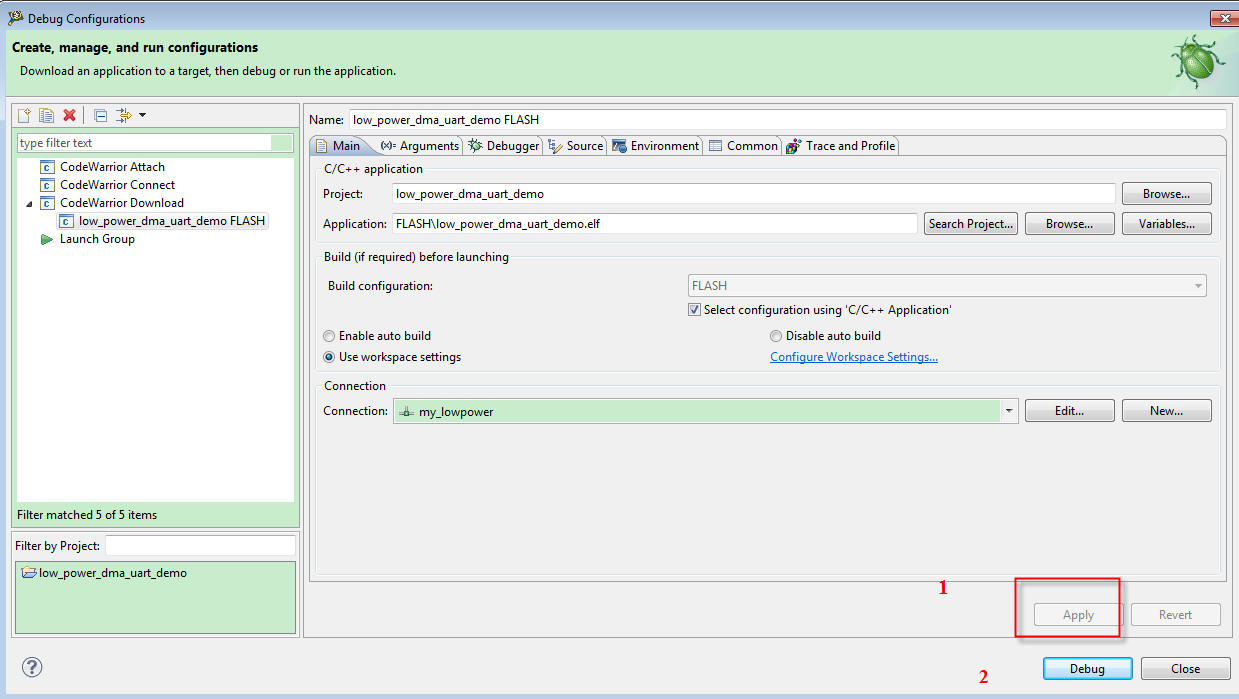Viewport: 1239px width, 699px height.
Task: Click Search Project button
Action: coord(971,224)
